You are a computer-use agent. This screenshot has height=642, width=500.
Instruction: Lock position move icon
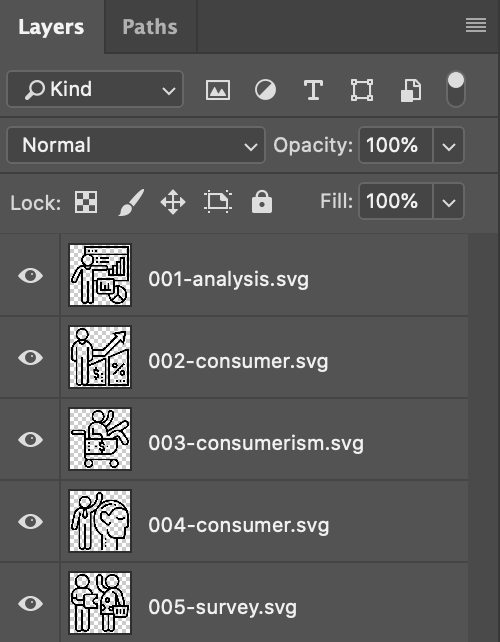pos(173,202)
